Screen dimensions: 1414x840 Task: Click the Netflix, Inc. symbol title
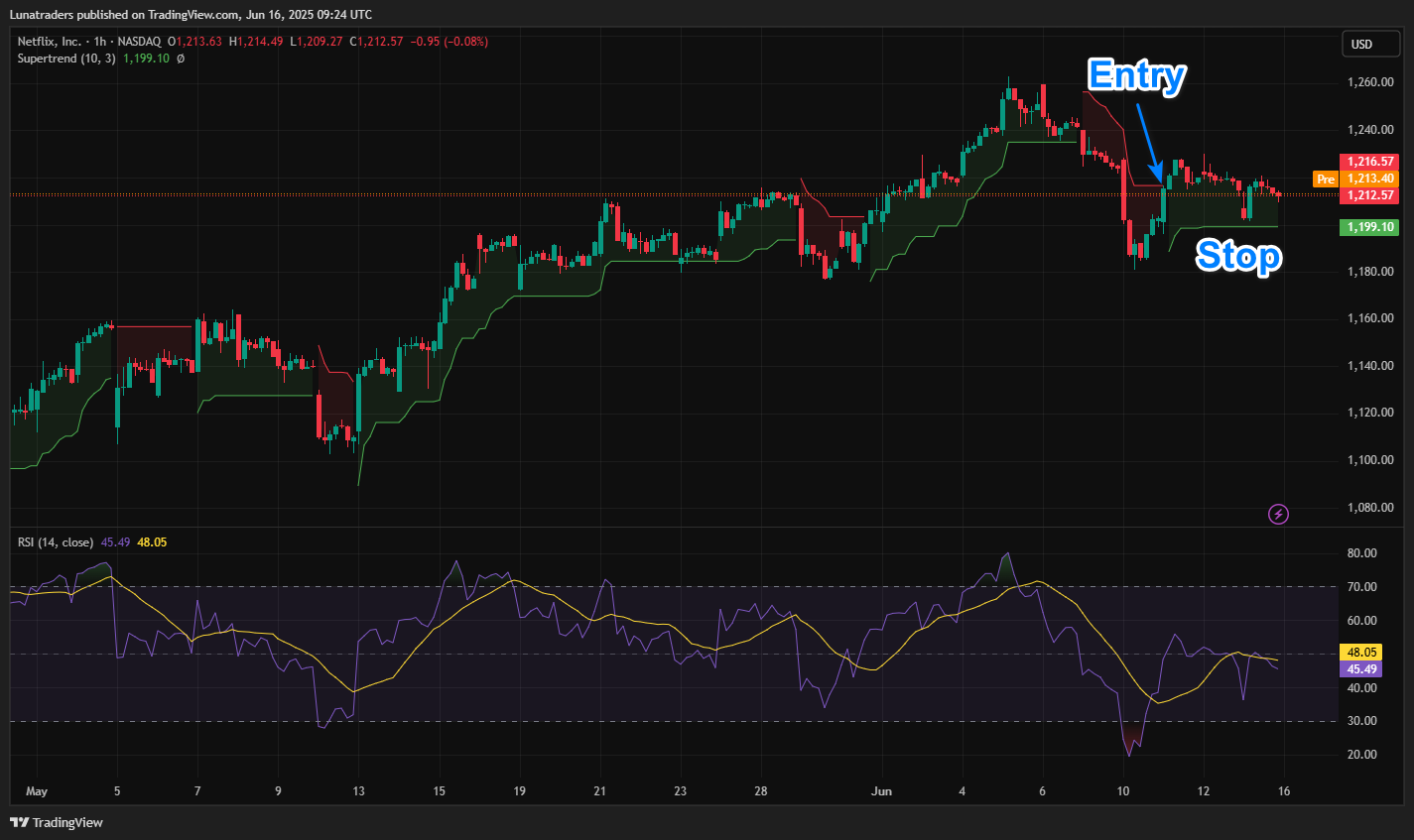click(x=50, y=42)
